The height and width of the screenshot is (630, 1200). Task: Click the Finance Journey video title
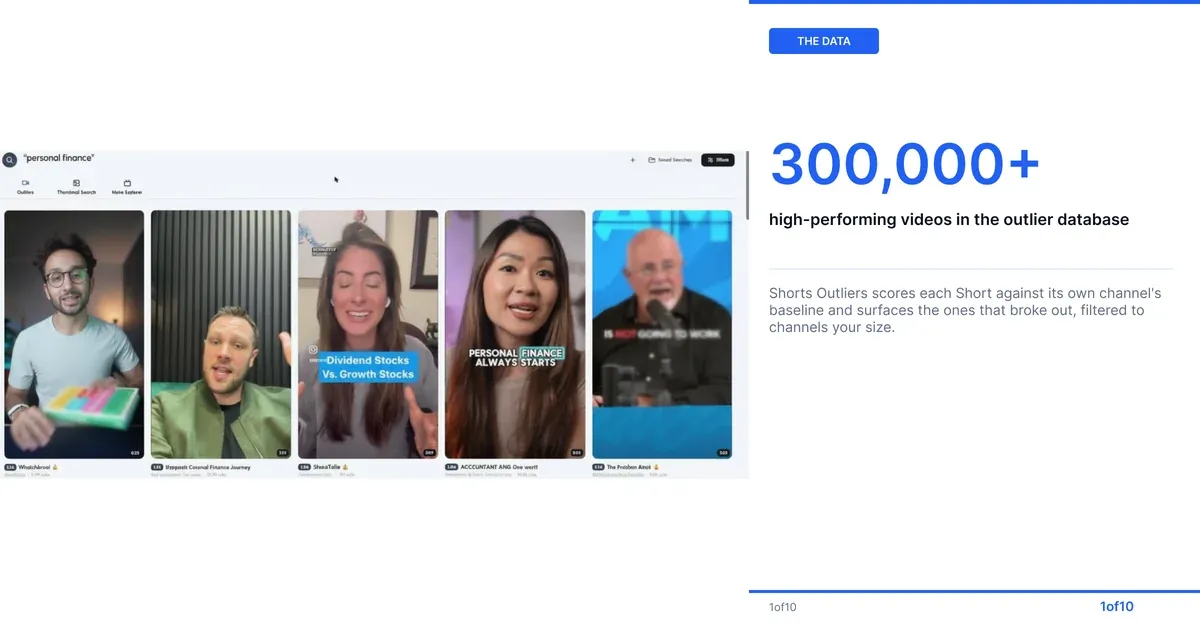tap(207, 467)
